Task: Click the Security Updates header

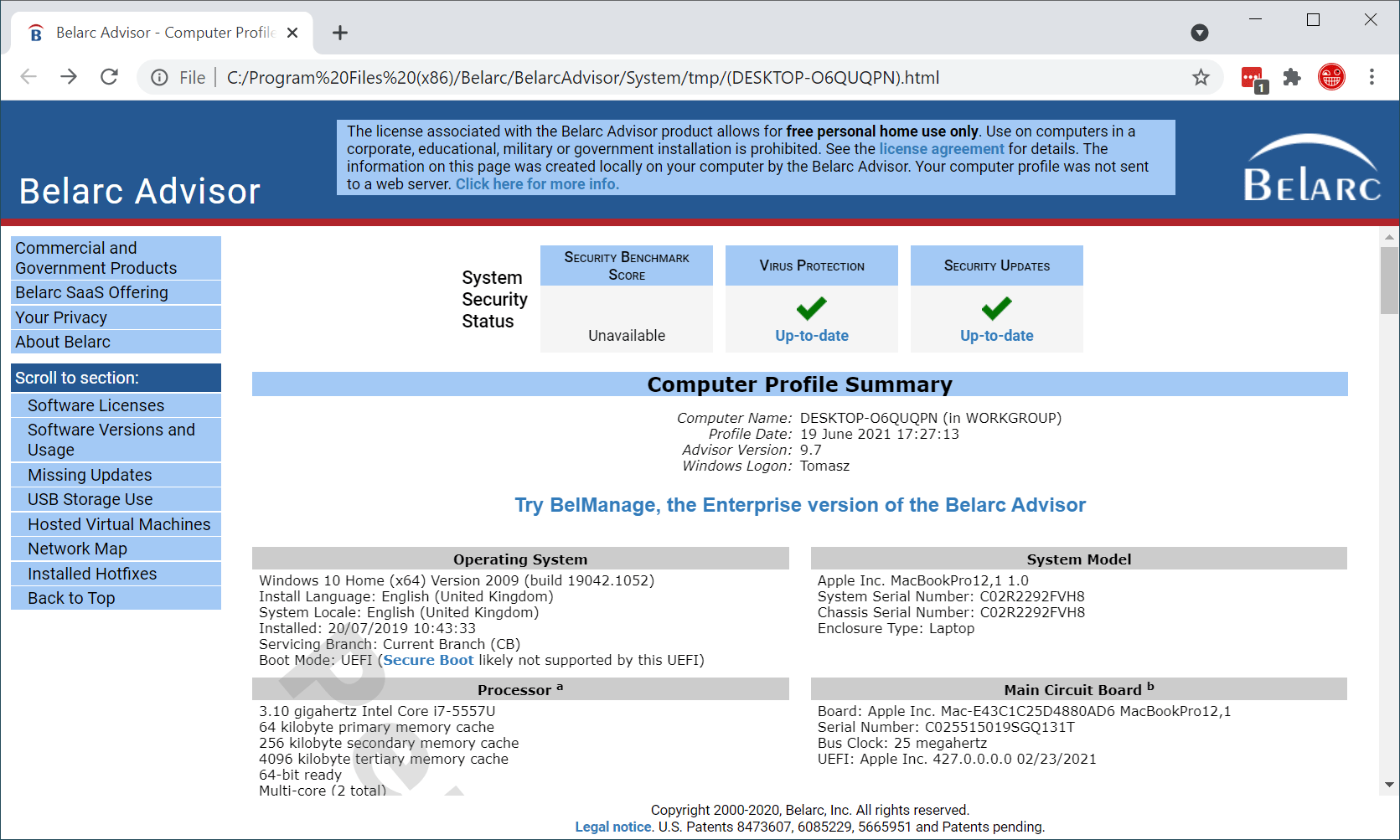Action: click(x=997, y=265)
